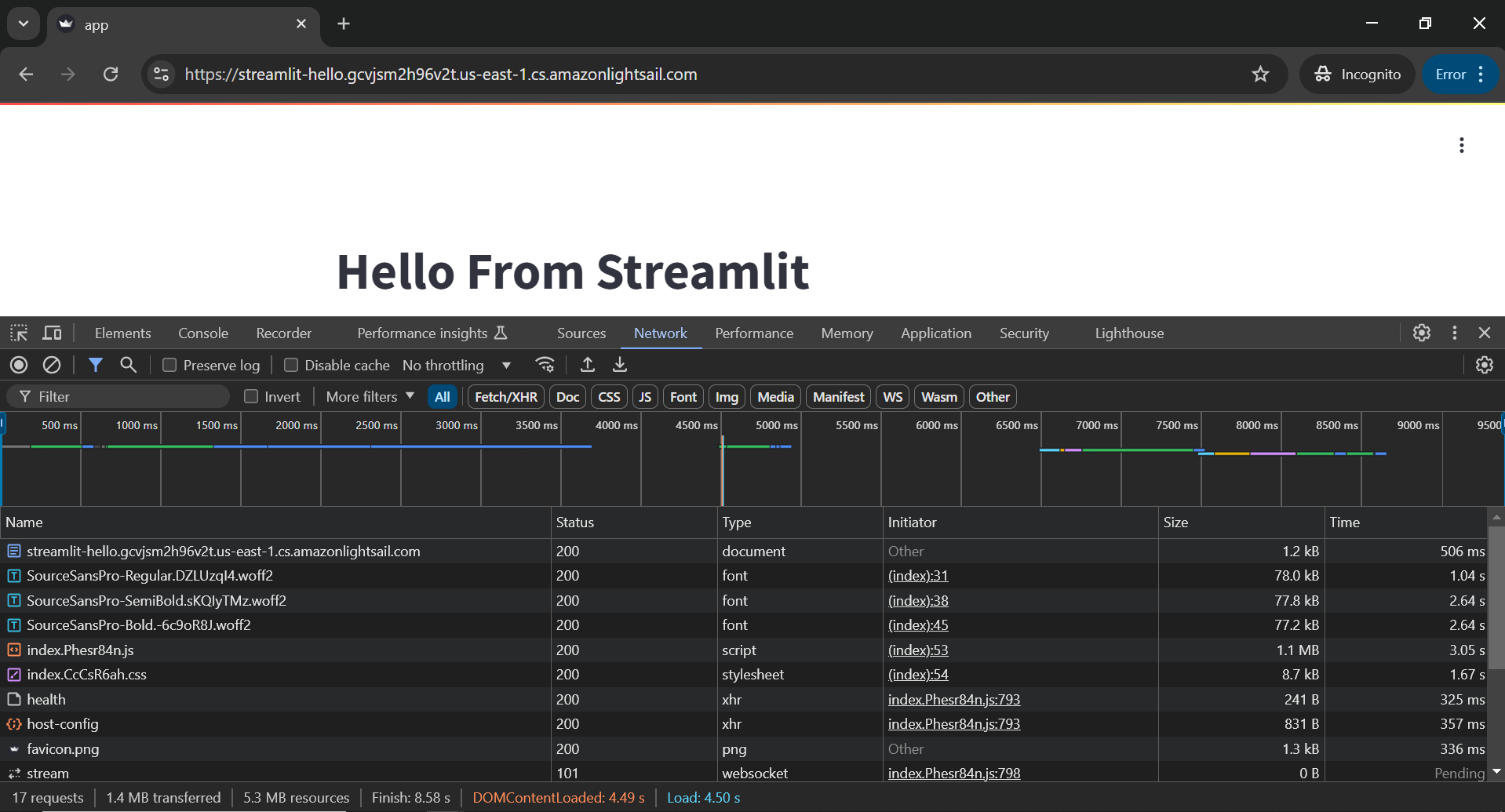Open network search with magnifier icon
The width and height of the screenshot is (1505, 812).
pos(128,365)
